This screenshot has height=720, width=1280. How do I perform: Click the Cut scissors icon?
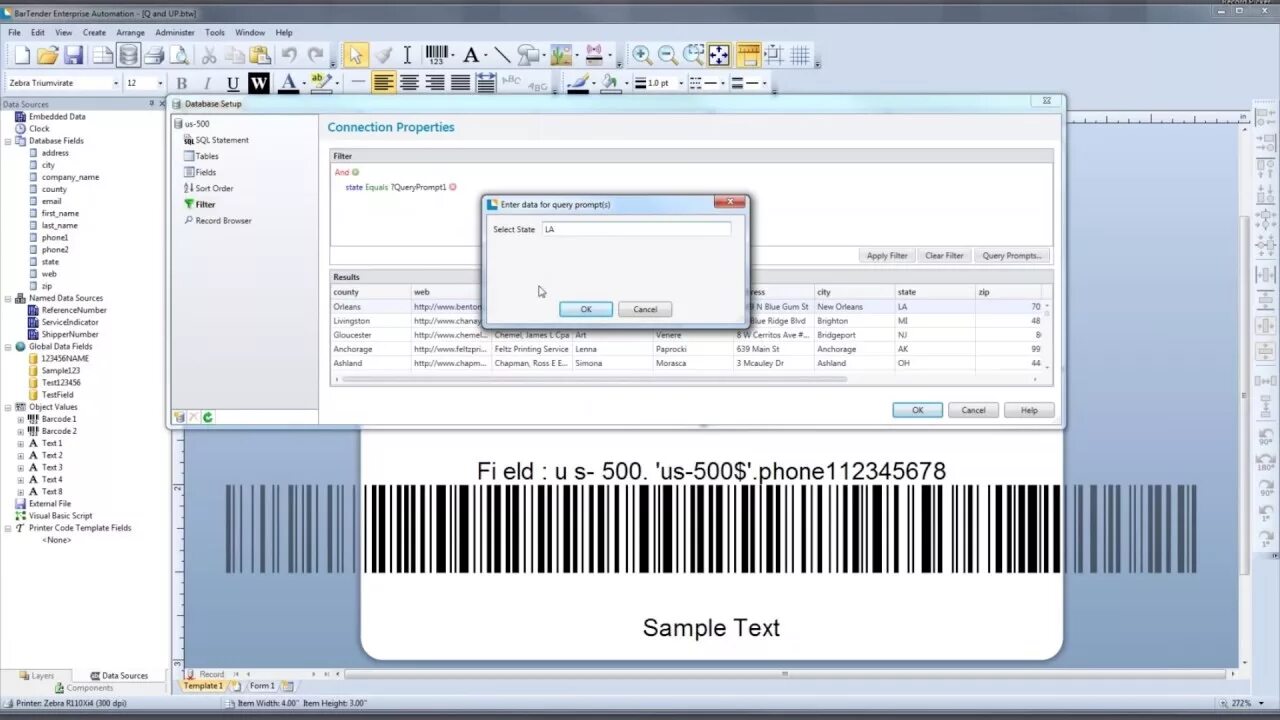pos(210,56)
